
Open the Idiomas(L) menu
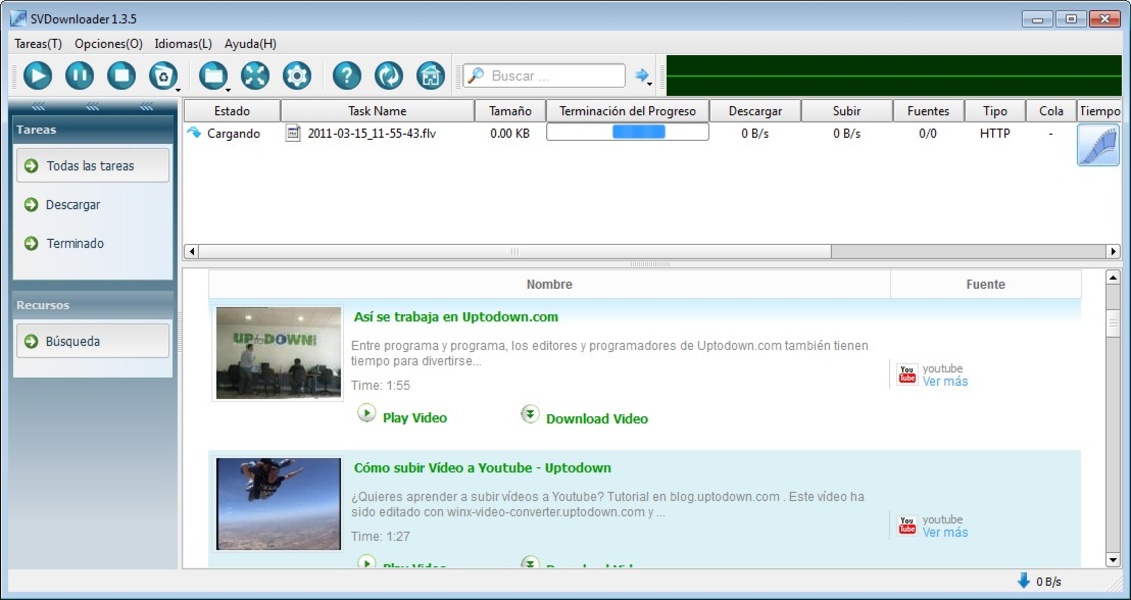(x=183, y=44)
